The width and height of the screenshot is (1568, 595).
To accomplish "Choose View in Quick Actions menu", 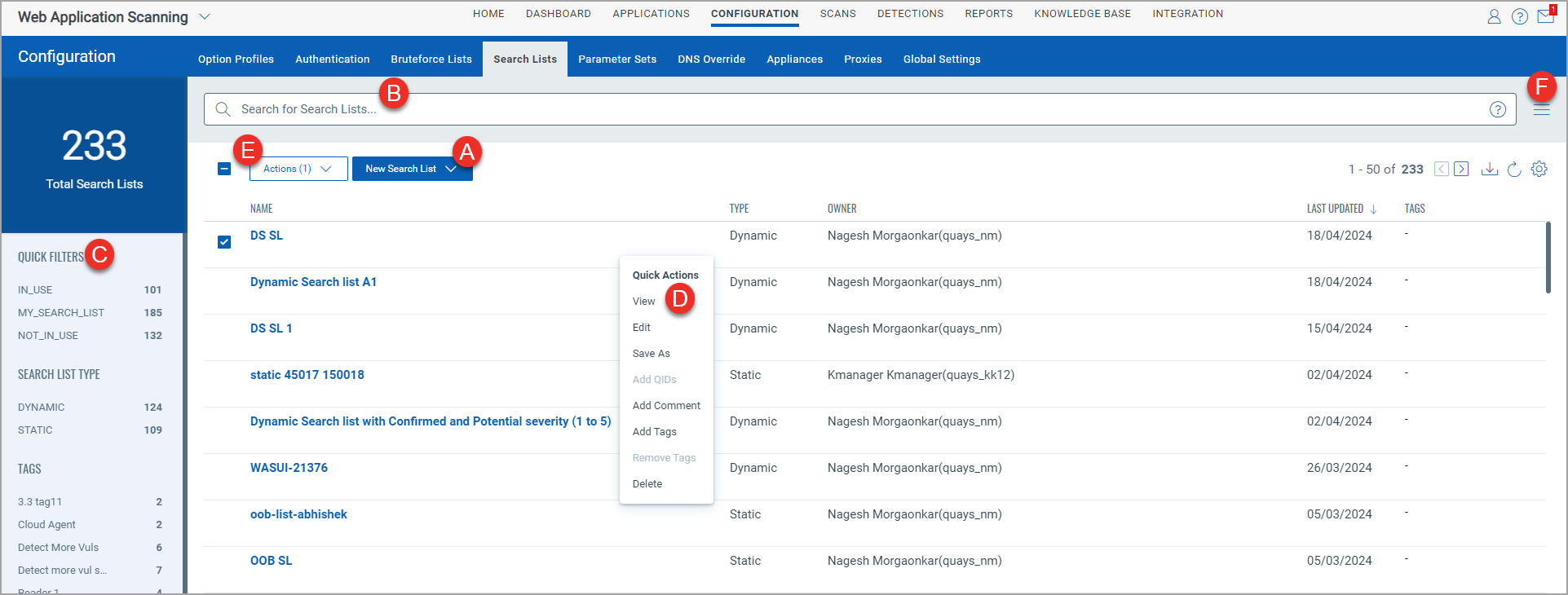I will click(x=644, y=302).
